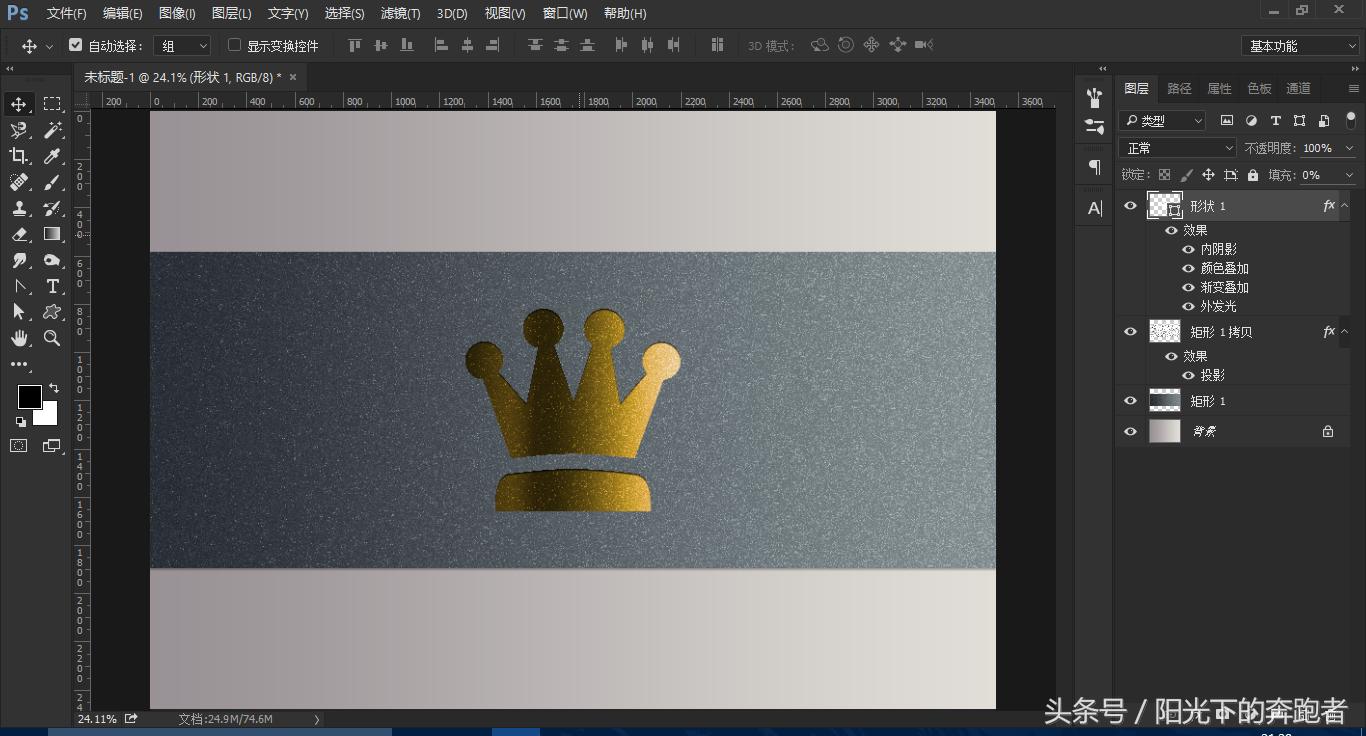Hide the 投影 effect
The width and height of the screenshot is (1366, 736).
[1189, 375]
